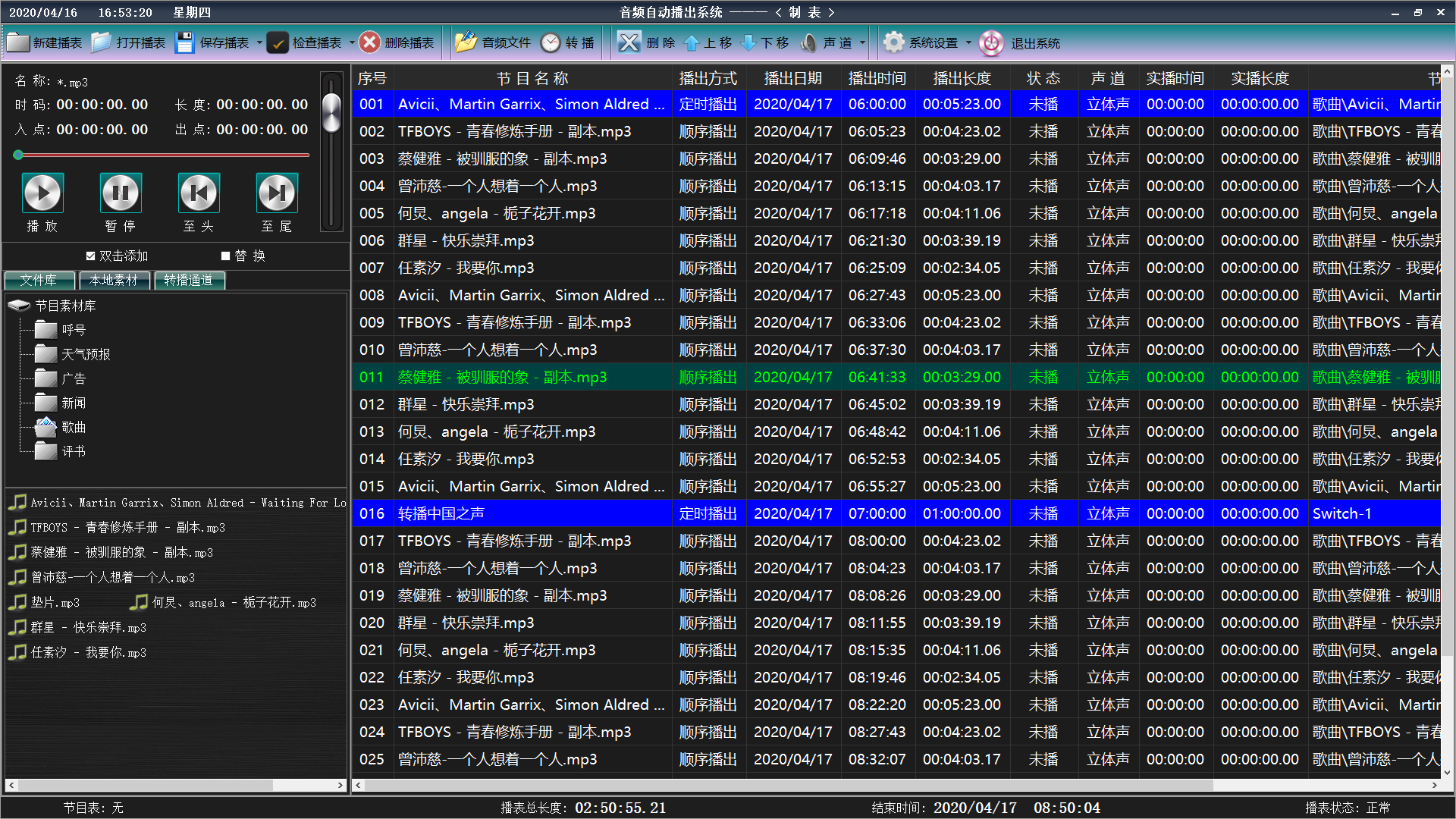The image size is (1456, 819).
Task: Click playlist table horizontal scrollbar
Action: pos(789,785)
